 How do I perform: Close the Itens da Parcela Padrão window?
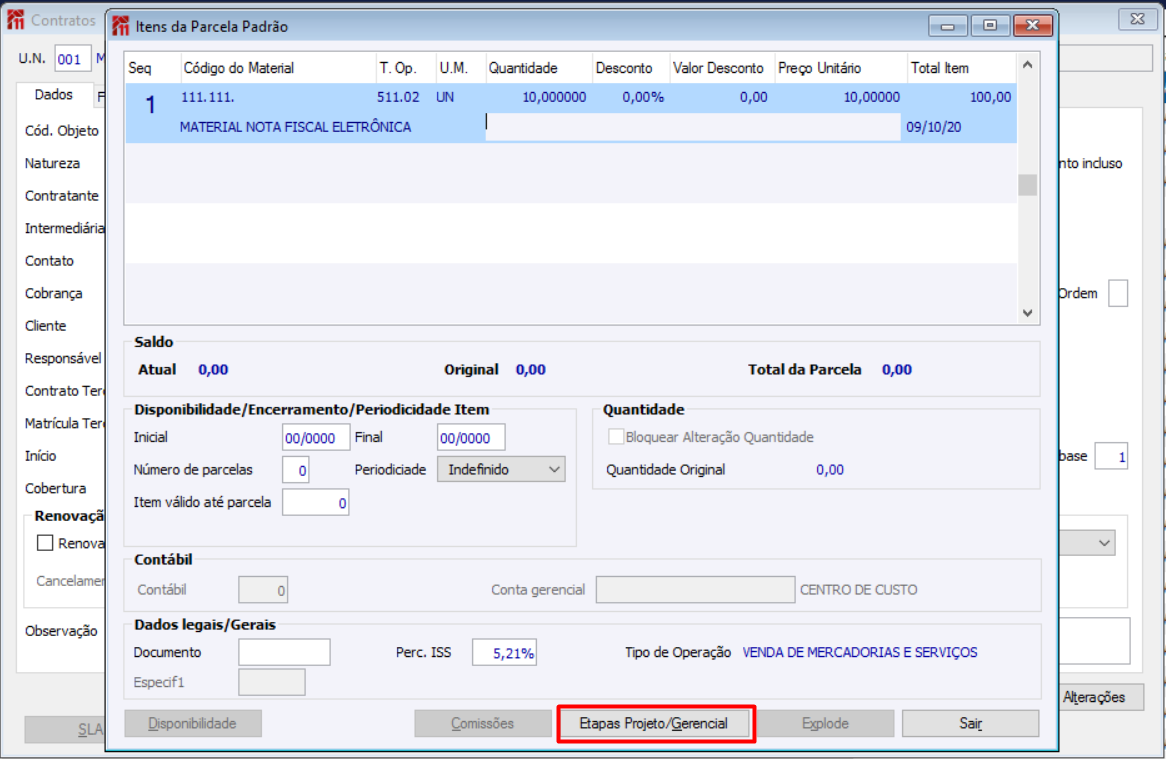[x=1032, y=25]
